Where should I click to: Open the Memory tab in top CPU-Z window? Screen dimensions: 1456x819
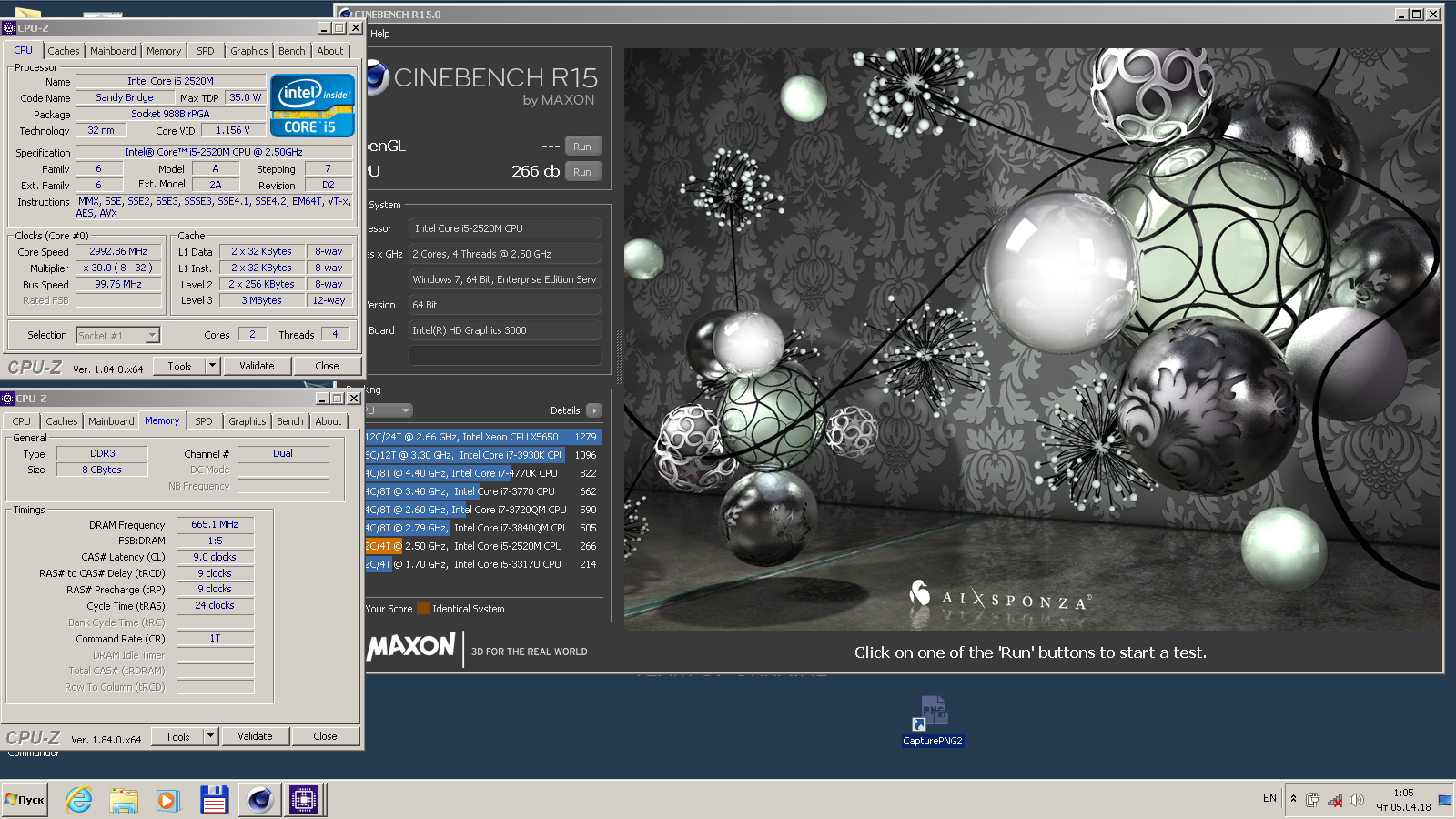164,51
